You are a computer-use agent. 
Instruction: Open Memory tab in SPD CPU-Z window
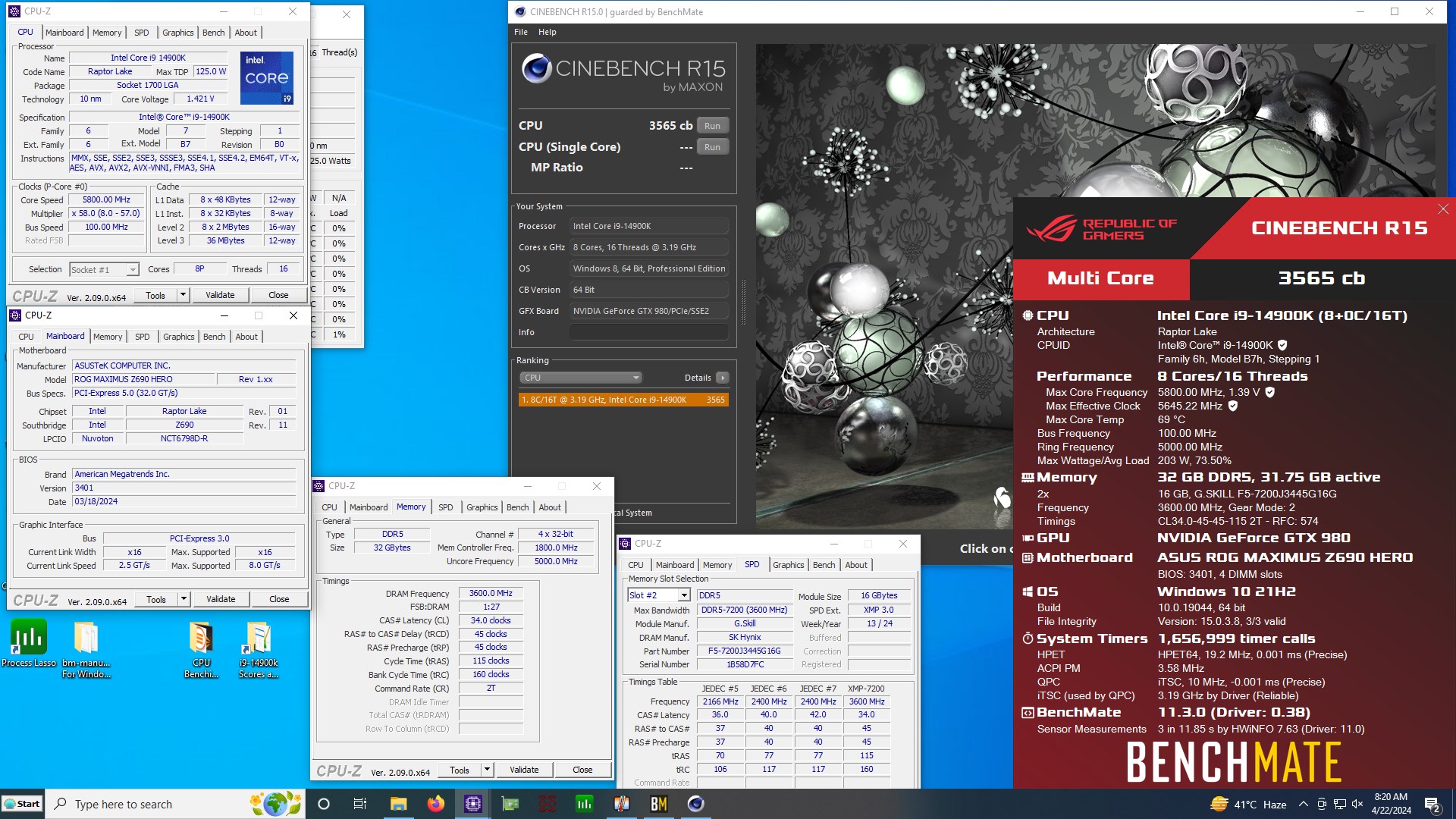coord(717,565)
